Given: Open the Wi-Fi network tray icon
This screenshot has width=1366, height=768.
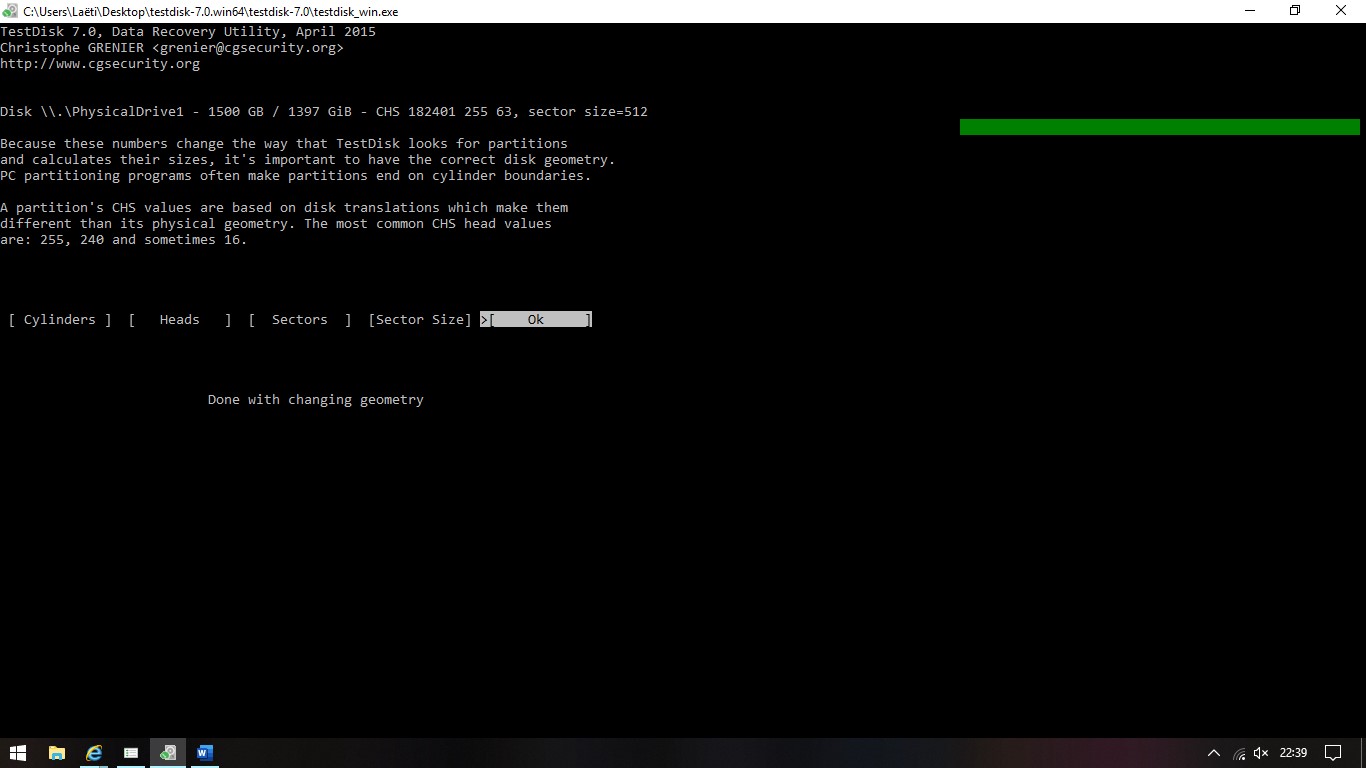Looking at the screenshot, I should (1240, 753).
